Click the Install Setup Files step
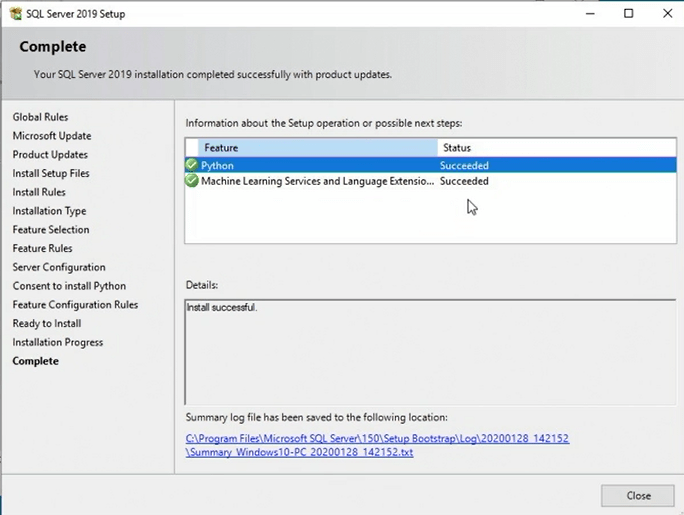The height and width of the screenshot is (515, 684). (50, 173)
